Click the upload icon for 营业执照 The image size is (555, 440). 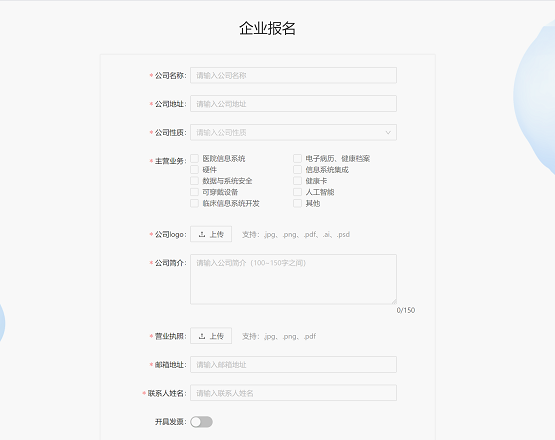pos(202,336)
